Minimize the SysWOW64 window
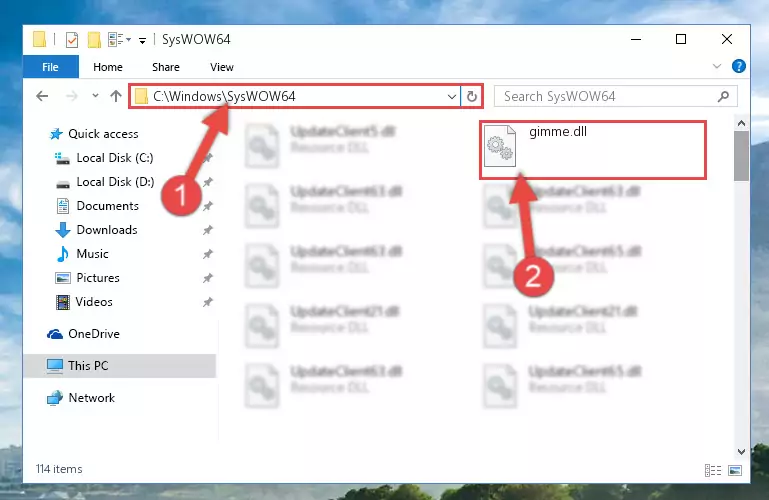This screenshot has height=500, width=769. (636, 39)
